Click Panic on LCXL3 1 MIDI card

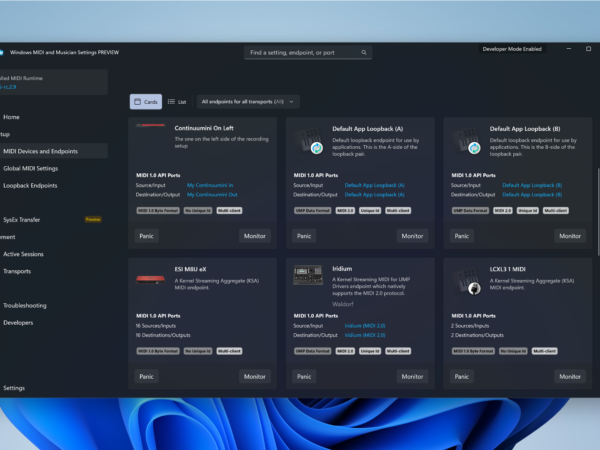462,377
